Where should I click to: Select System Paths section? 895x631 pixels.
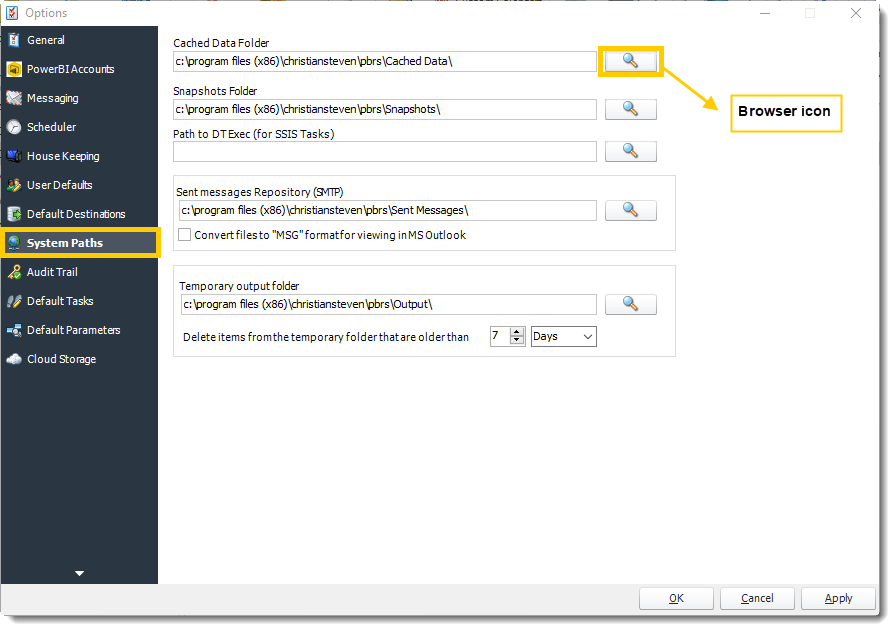pyautogui.click(x=80, y=243)
